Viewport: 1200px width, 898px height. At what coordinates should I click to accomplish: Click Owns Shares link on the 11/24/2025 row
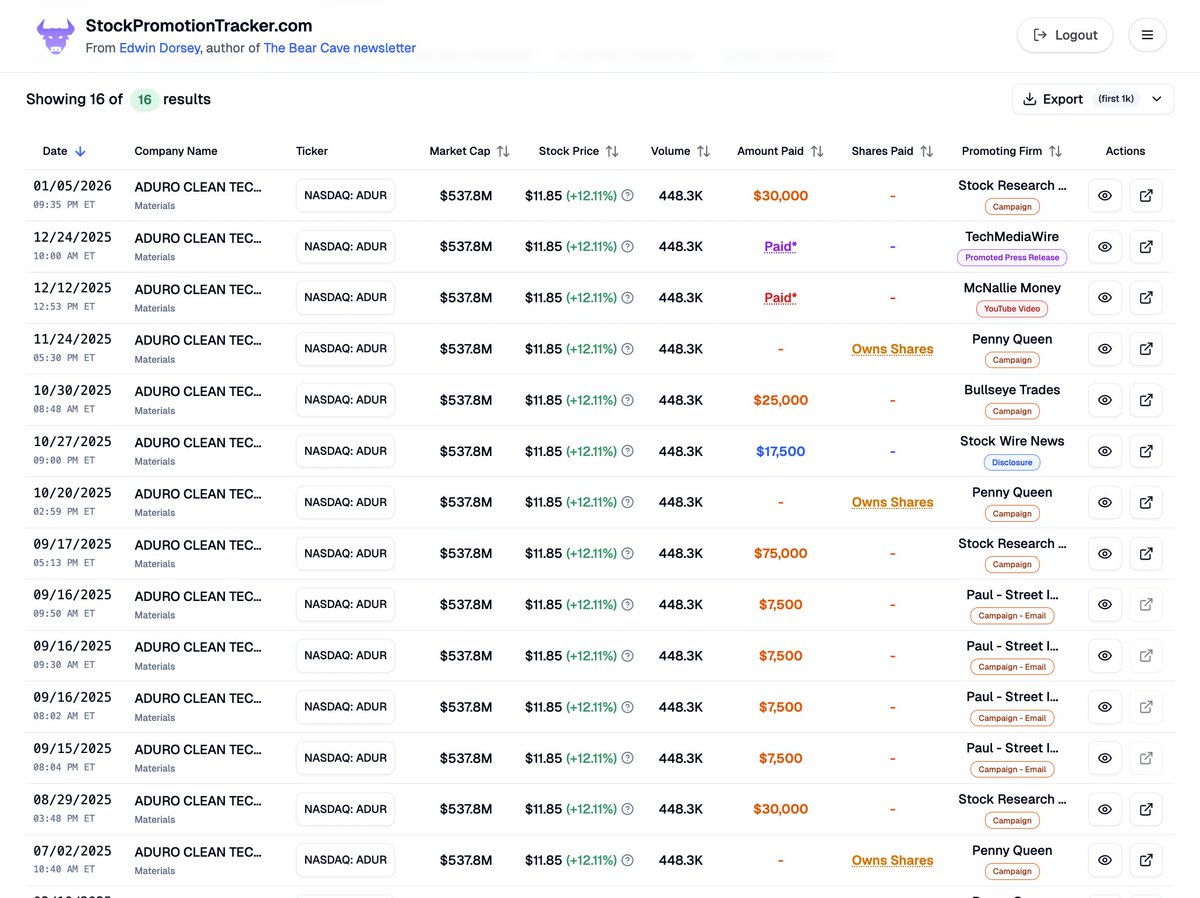(x=892, y=348)
